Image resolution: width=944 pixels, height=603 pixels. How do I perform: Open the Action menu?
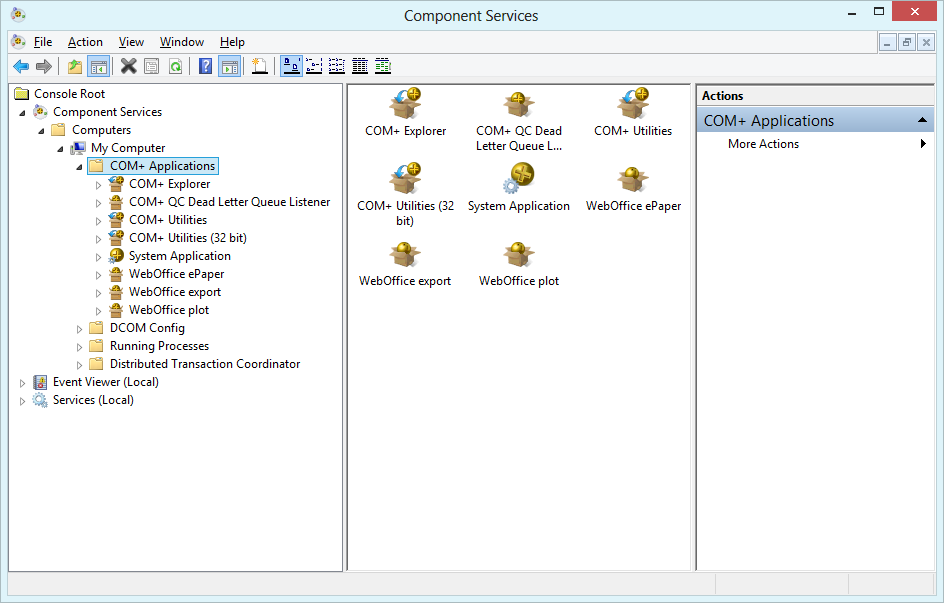tap(85, 42)
